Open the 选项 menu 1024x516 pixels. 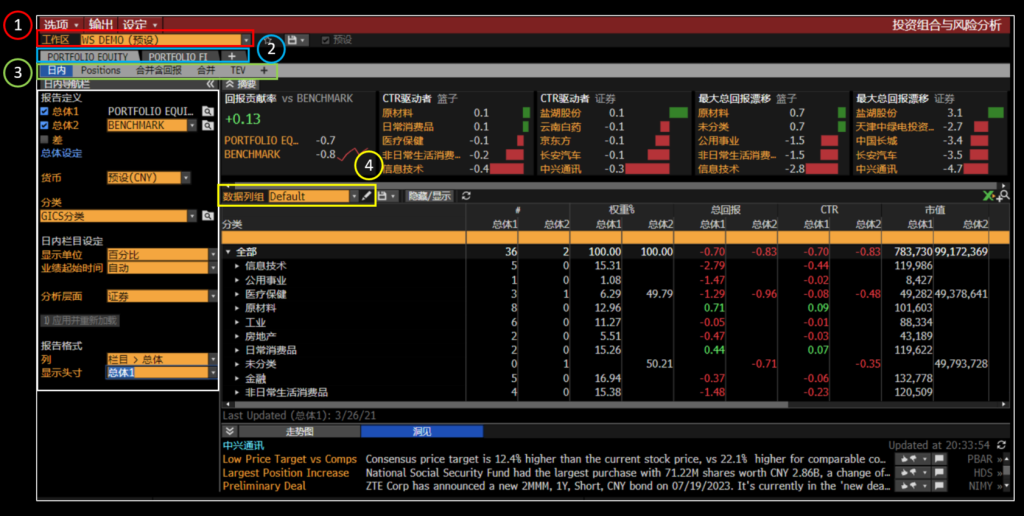61,25
